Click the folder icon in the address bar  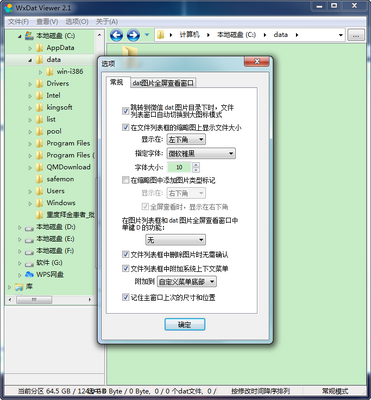[161, 35]
